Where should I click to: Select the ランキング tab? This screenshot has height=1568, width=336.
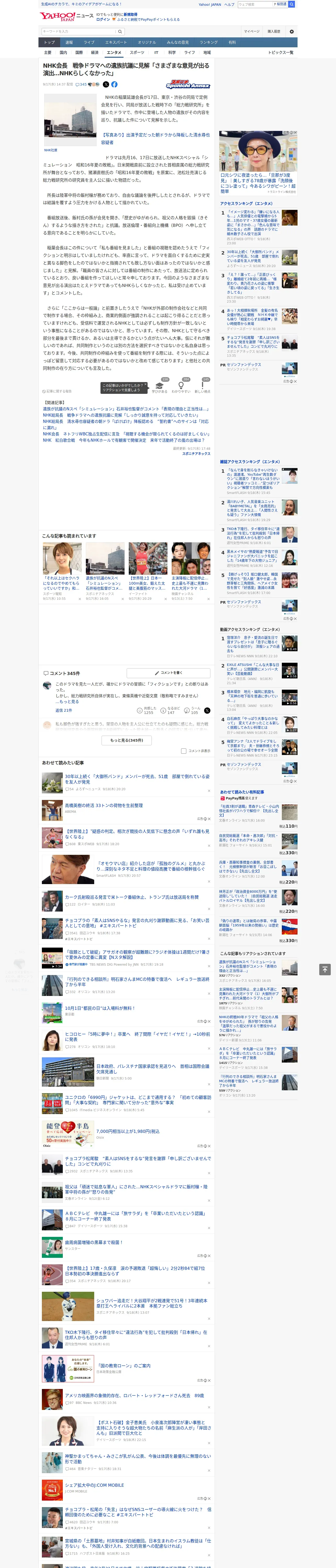click(x=209, y=43)
